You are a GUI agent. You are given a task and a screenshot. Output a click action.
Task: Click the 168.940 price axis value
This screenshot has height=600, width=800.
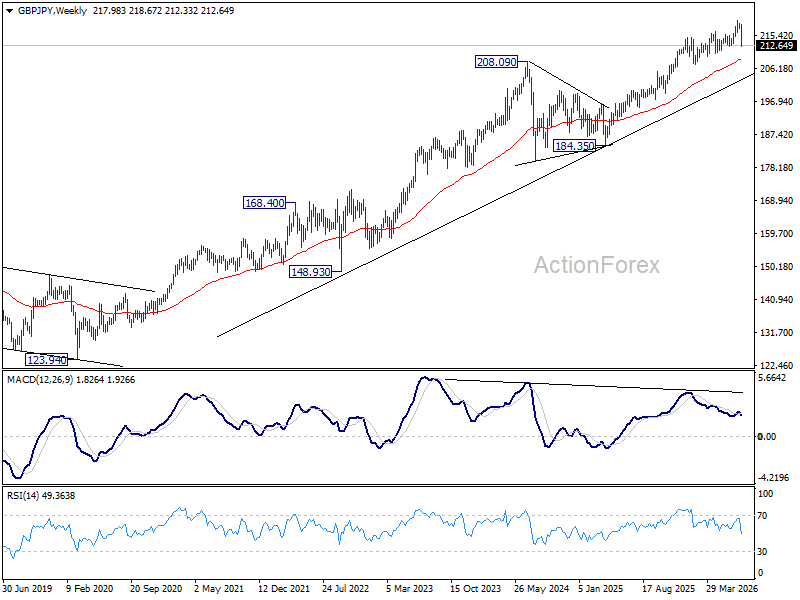[777, 201]
